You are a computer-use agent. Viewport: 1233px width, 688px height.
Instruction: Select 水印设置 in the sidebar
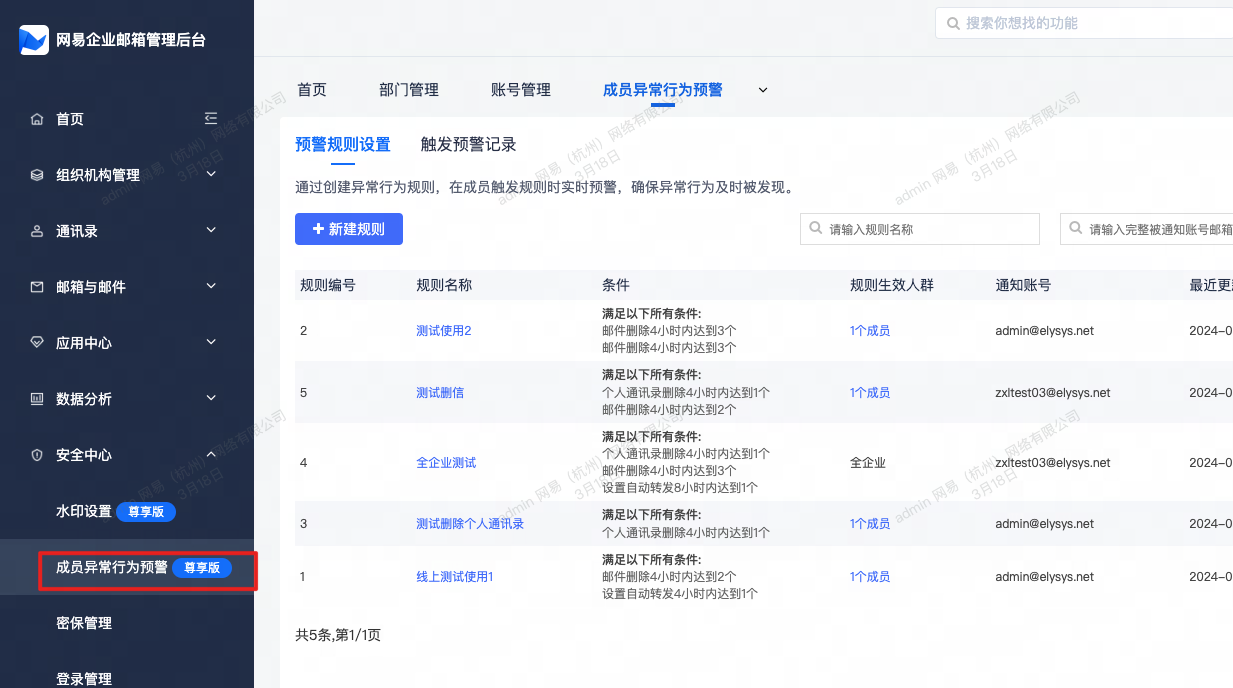[84, 511]
